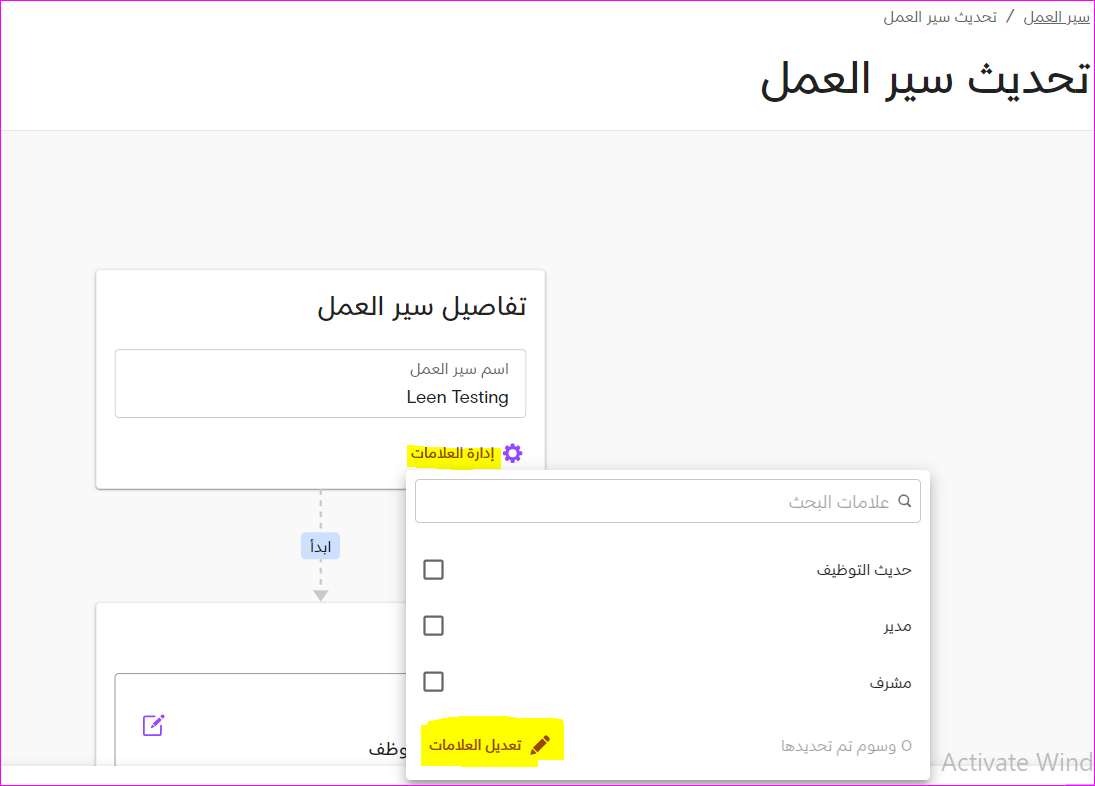Screen dimensions: 1095x786
Task: Focus the علامات البحث search field
Action: click(x=660, y=501)
